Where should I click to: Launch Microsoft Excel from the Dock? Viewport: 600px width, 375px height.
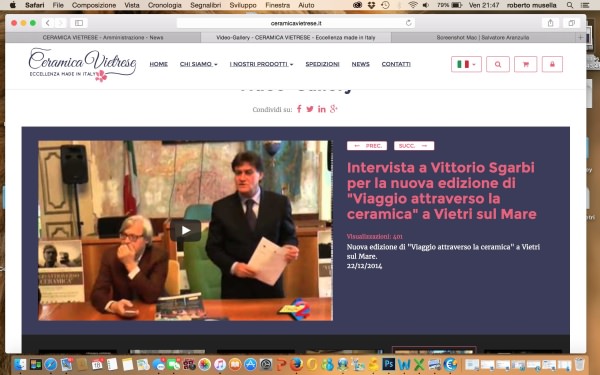[419, 364]
